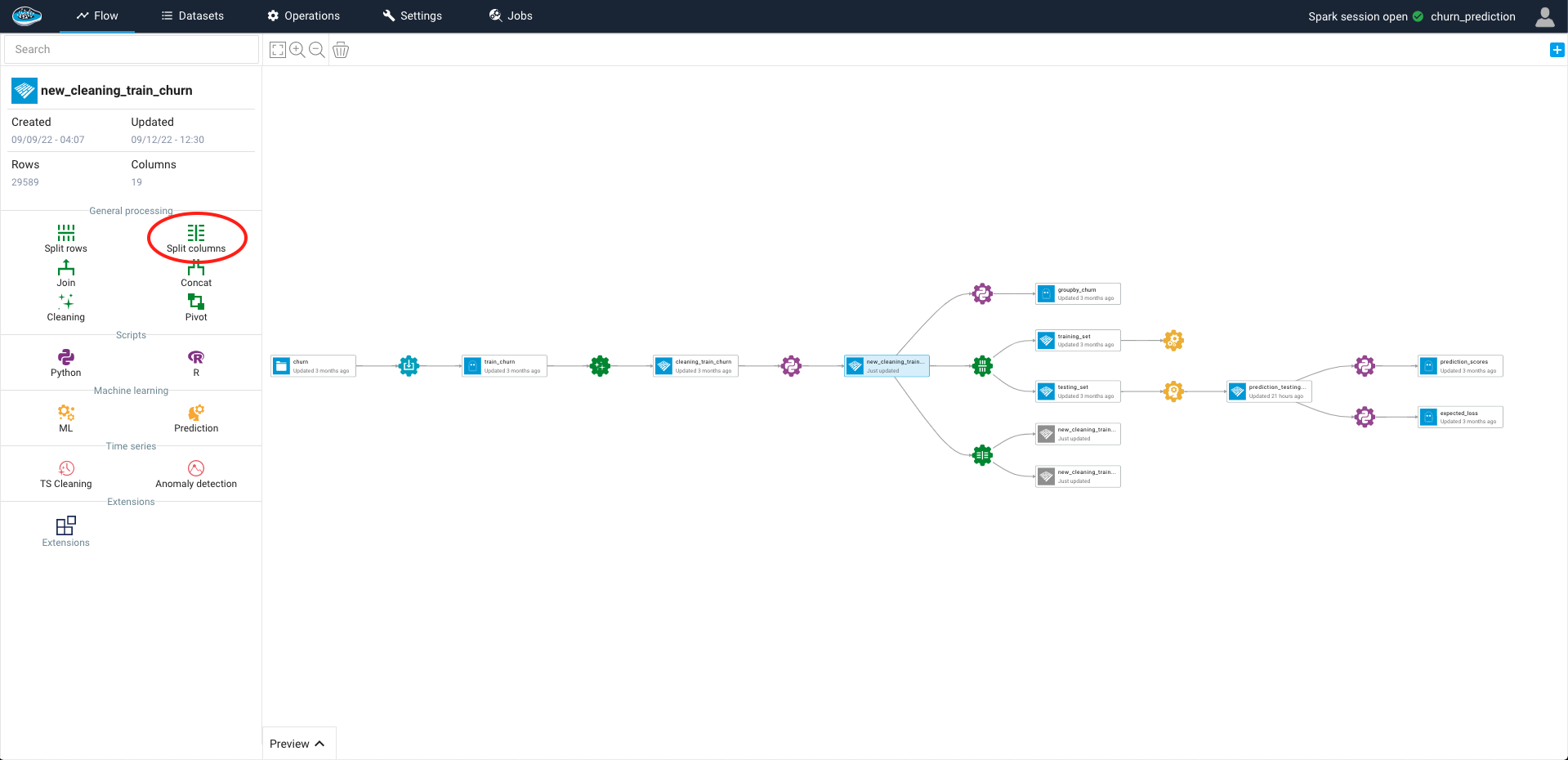
Task: Pick the Pivot tool icon
Action: click(x=196, y=307)
